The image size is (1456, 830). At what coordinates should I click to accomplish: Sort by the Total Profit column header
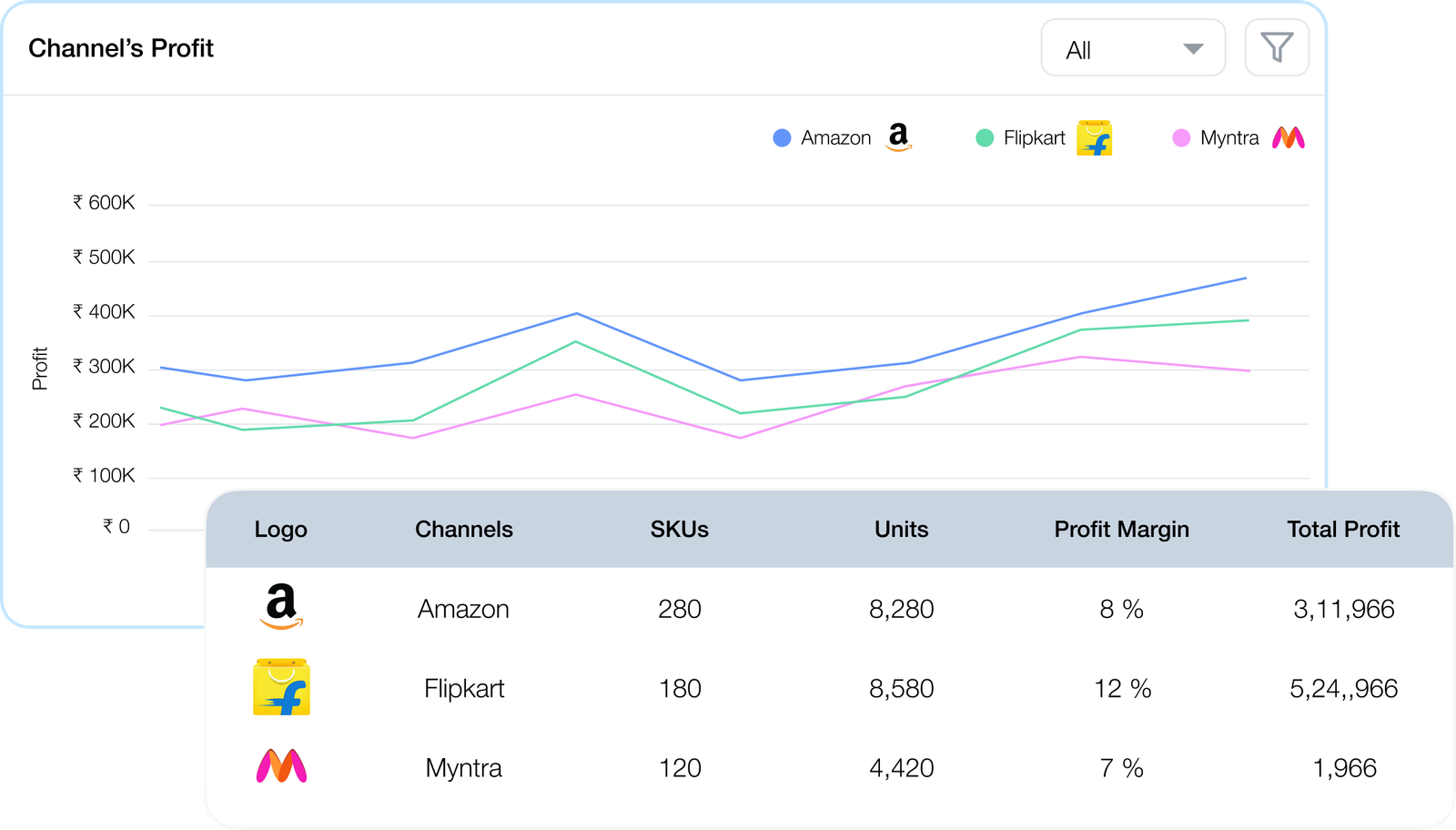coord(1343,529)
